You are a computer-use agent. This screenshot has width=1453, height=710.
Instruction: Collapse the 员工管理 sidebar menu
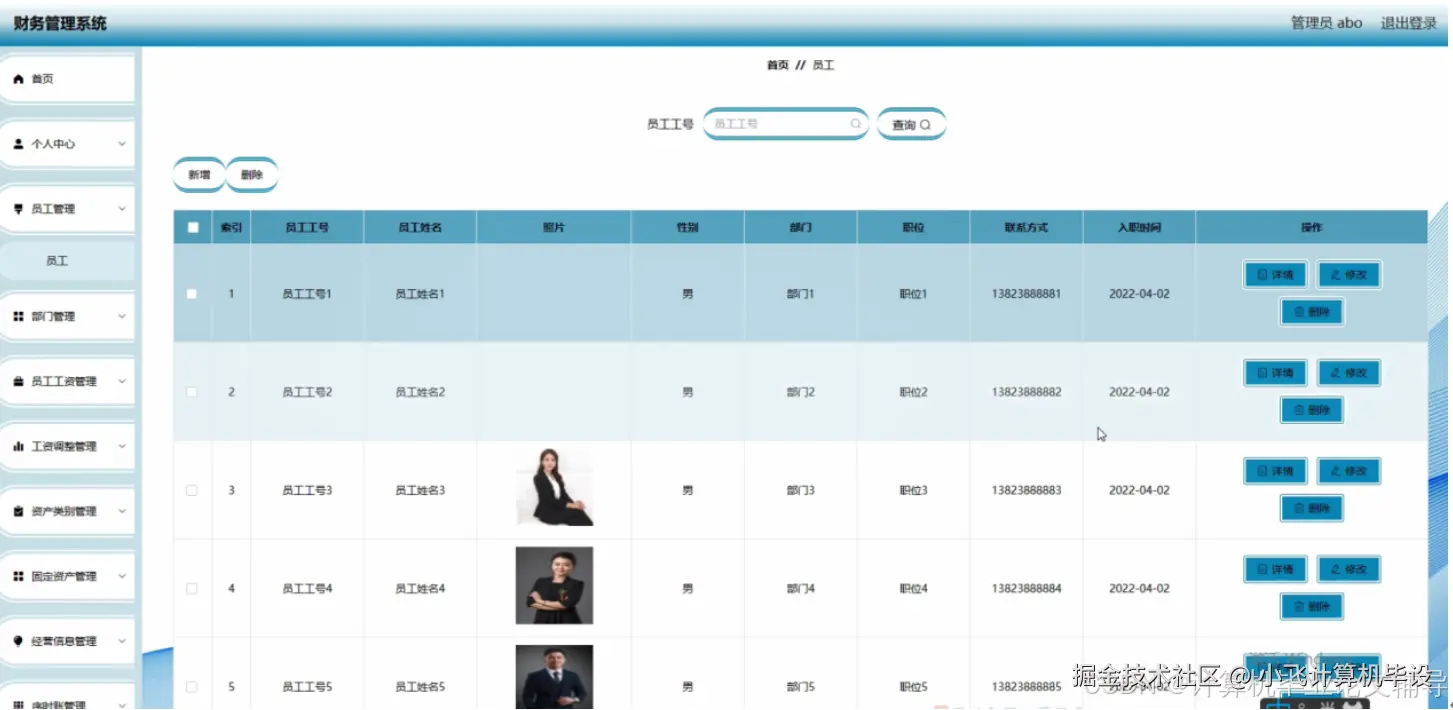pos(122,209)
